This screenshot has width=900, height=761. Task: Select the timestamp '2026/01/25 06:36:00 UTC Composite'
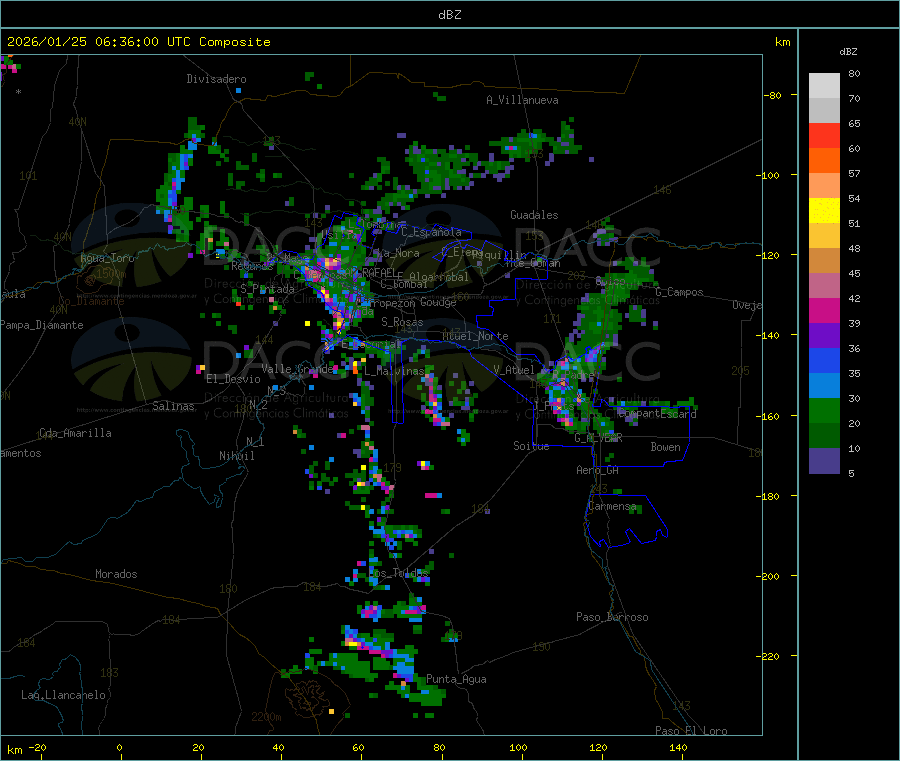click(138, 42)
